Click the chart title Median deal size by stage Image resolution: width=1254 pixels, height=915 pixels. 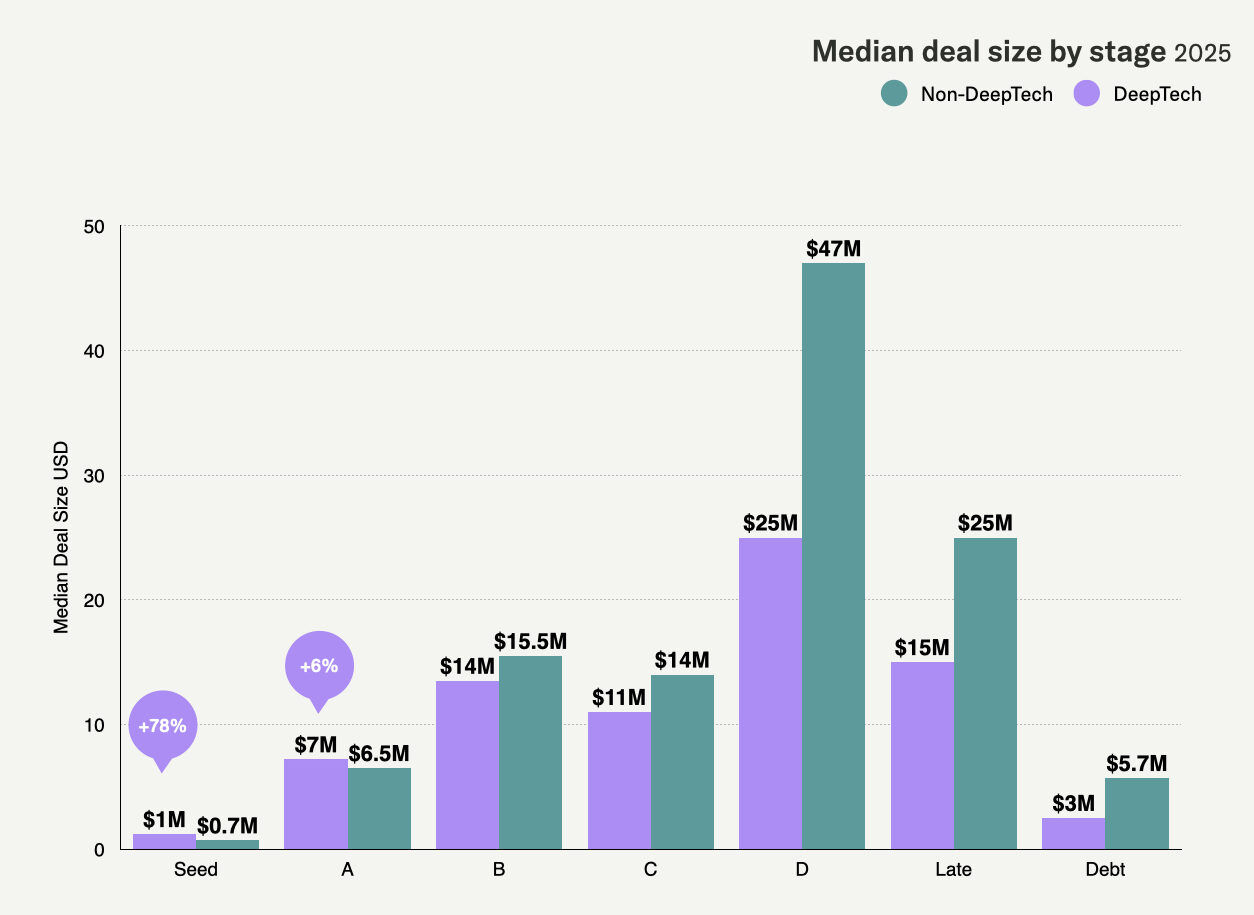pos(988,52)
